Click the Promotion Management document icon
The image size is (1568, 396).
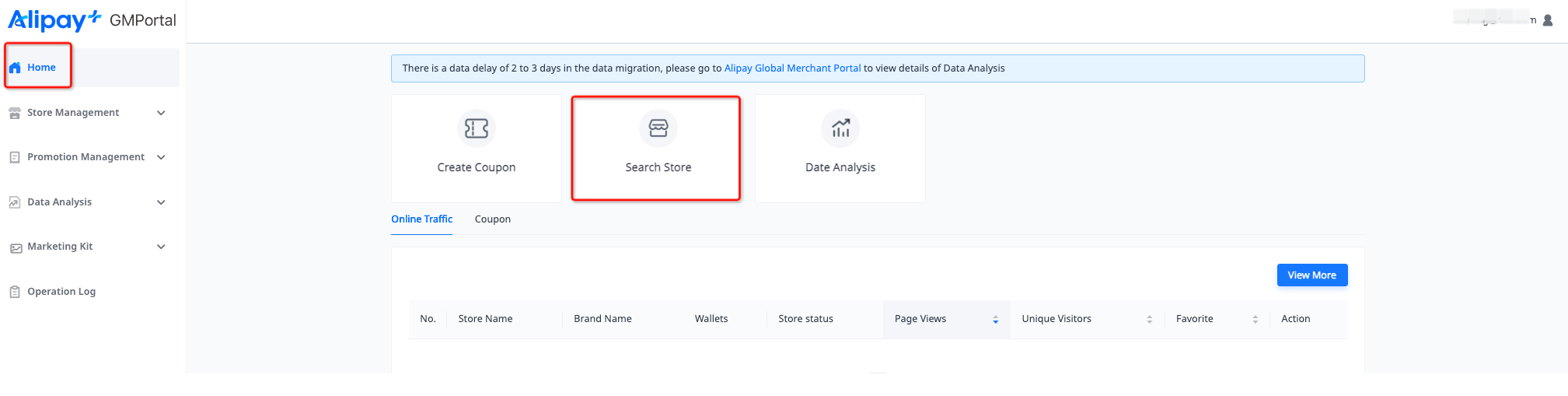pos(15,157)
